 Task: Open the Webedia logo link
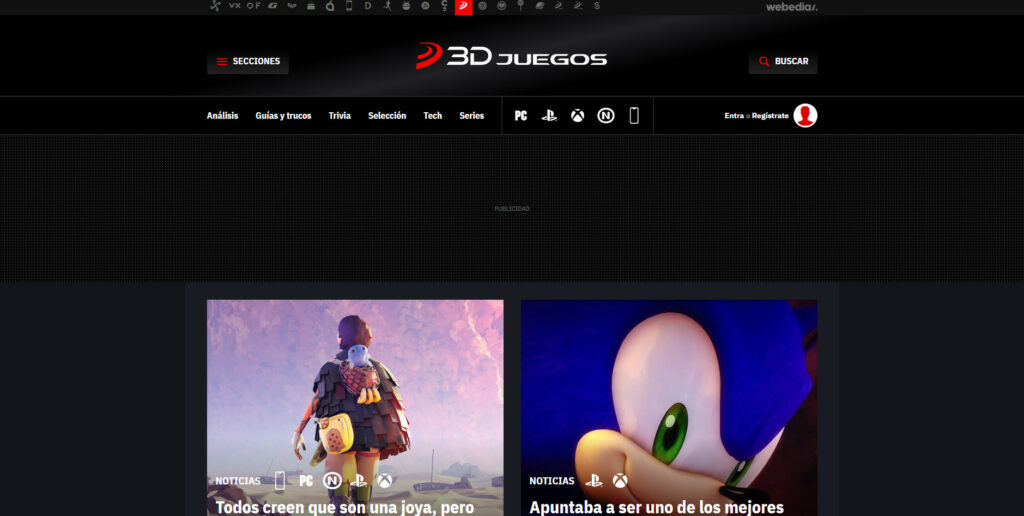coord(792,7)
